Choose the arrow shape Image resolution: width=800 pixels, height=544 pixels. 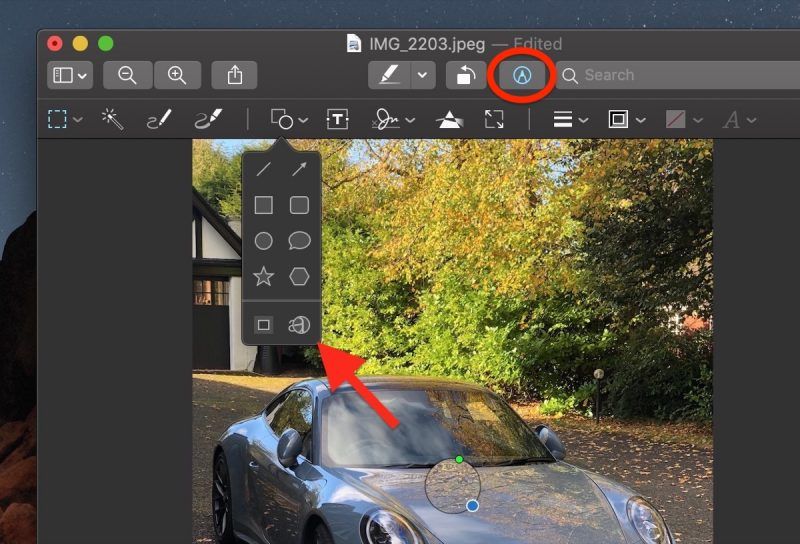(299, 169)
